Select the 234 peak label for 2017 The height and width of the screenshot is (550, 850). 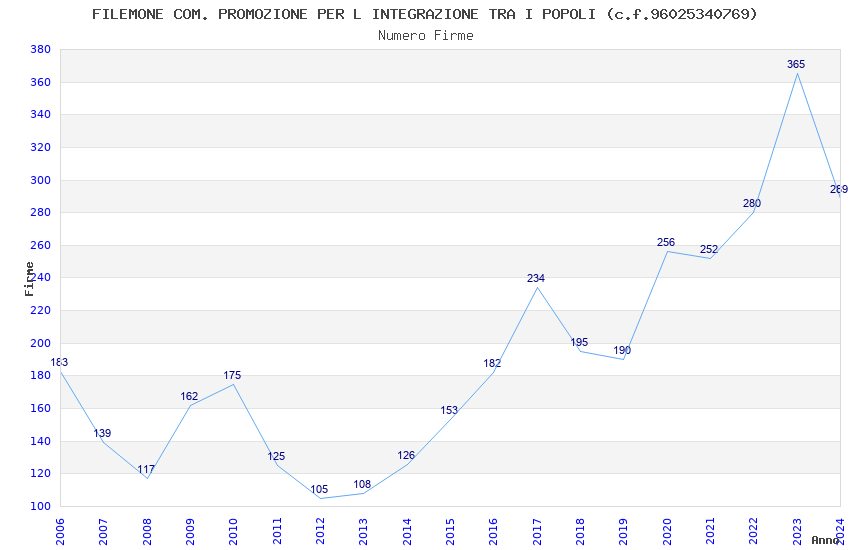pyautogui.click(x=536, y=279)
